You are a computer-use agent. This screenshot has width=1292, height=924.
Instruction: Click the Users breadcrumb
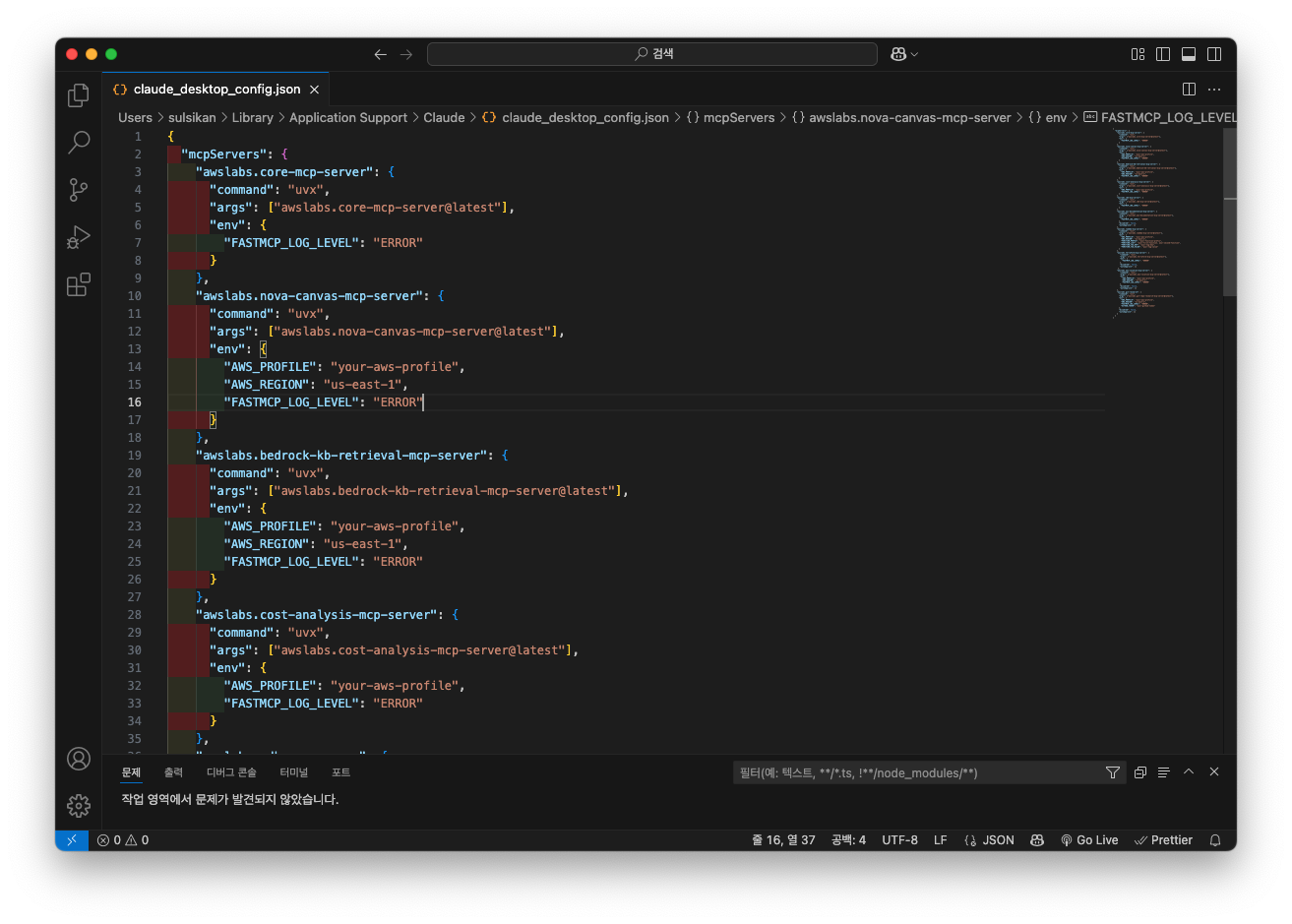(135, 117)
